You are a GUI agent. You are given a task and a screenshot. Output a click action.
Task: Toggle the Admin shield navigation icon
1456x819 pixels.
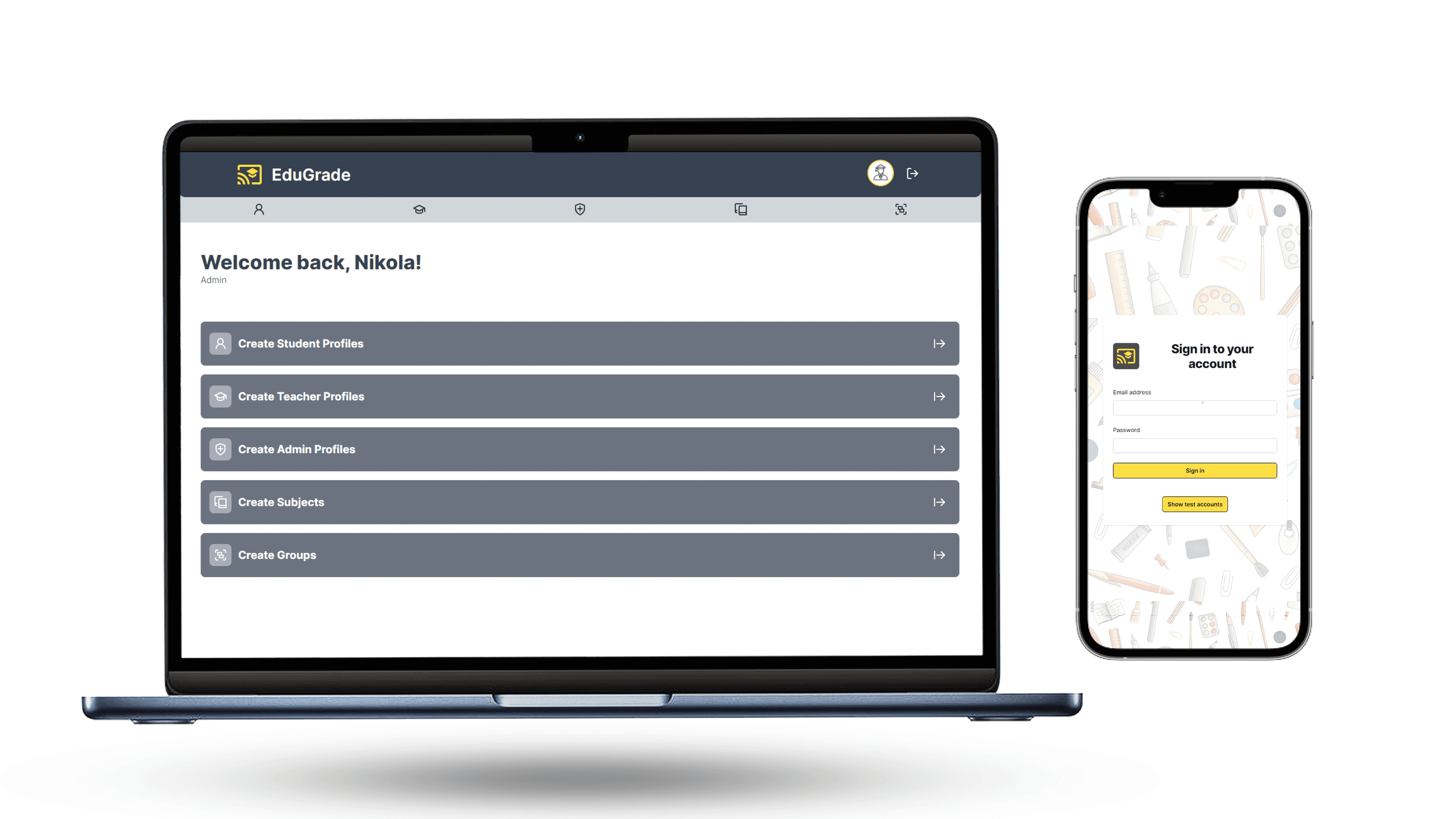580,209
